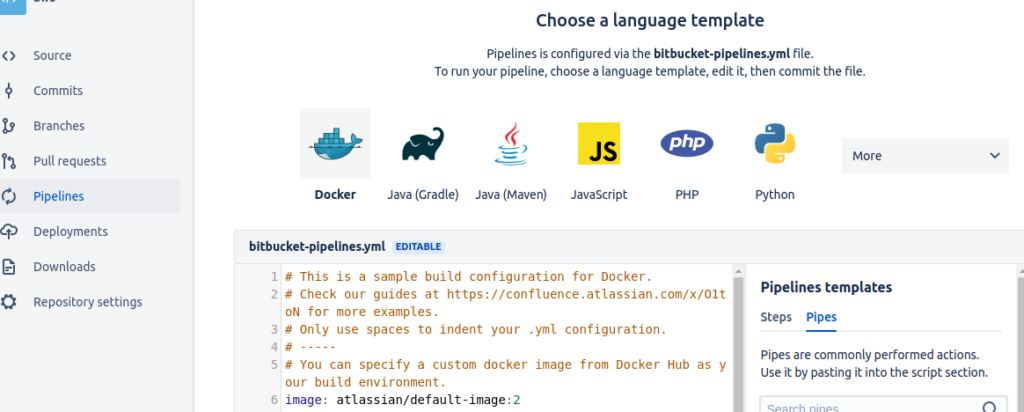This screenshot has height=412, width=1024.
Task: Open Pipelines in the sidebar
Action: [x=58, y=196]
